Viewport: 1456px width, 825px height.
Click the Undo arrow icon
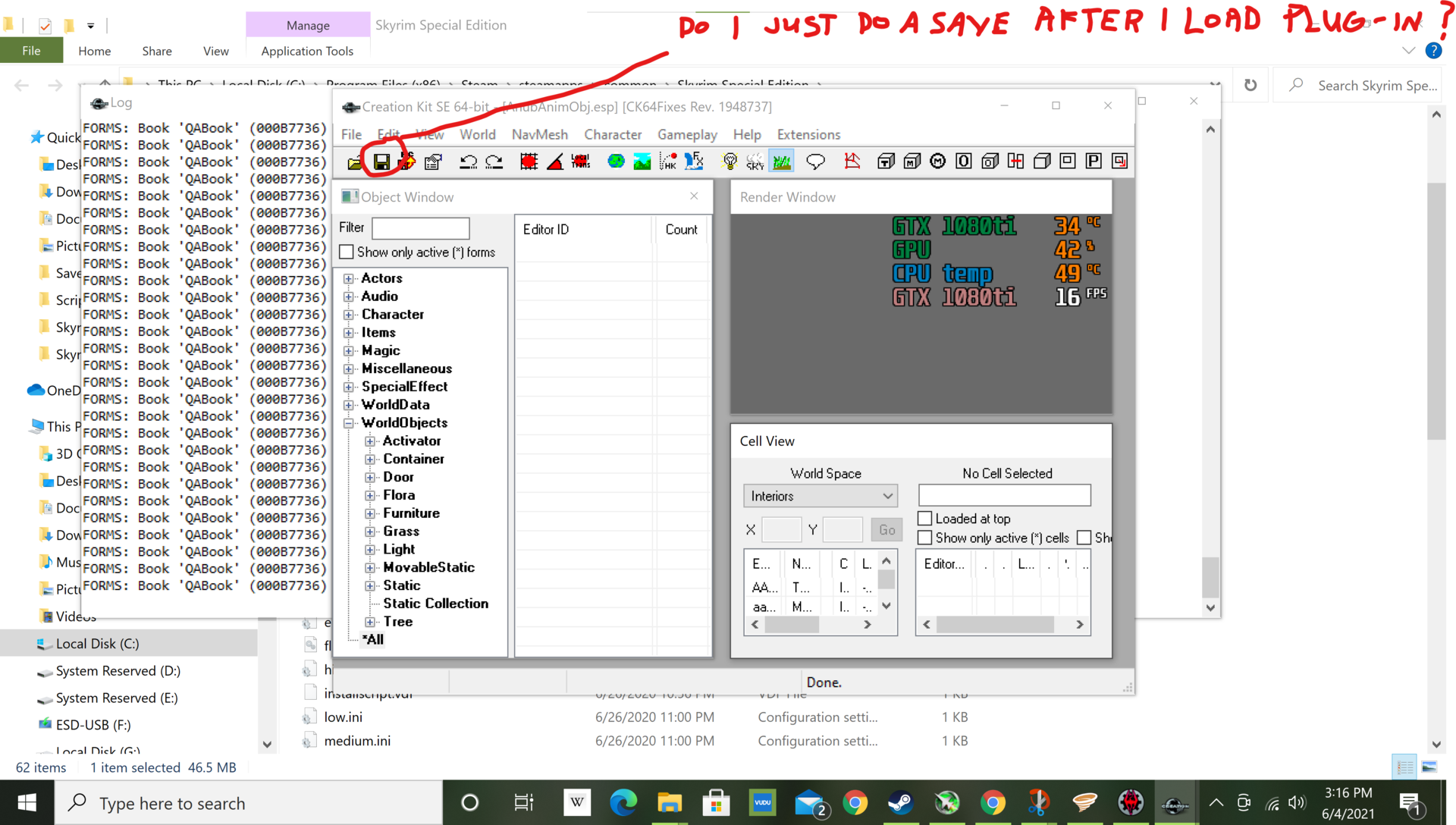point(468,162)
